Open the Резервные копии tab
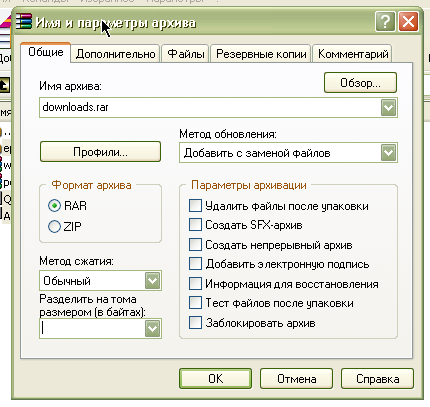 [x=261, y=54]
